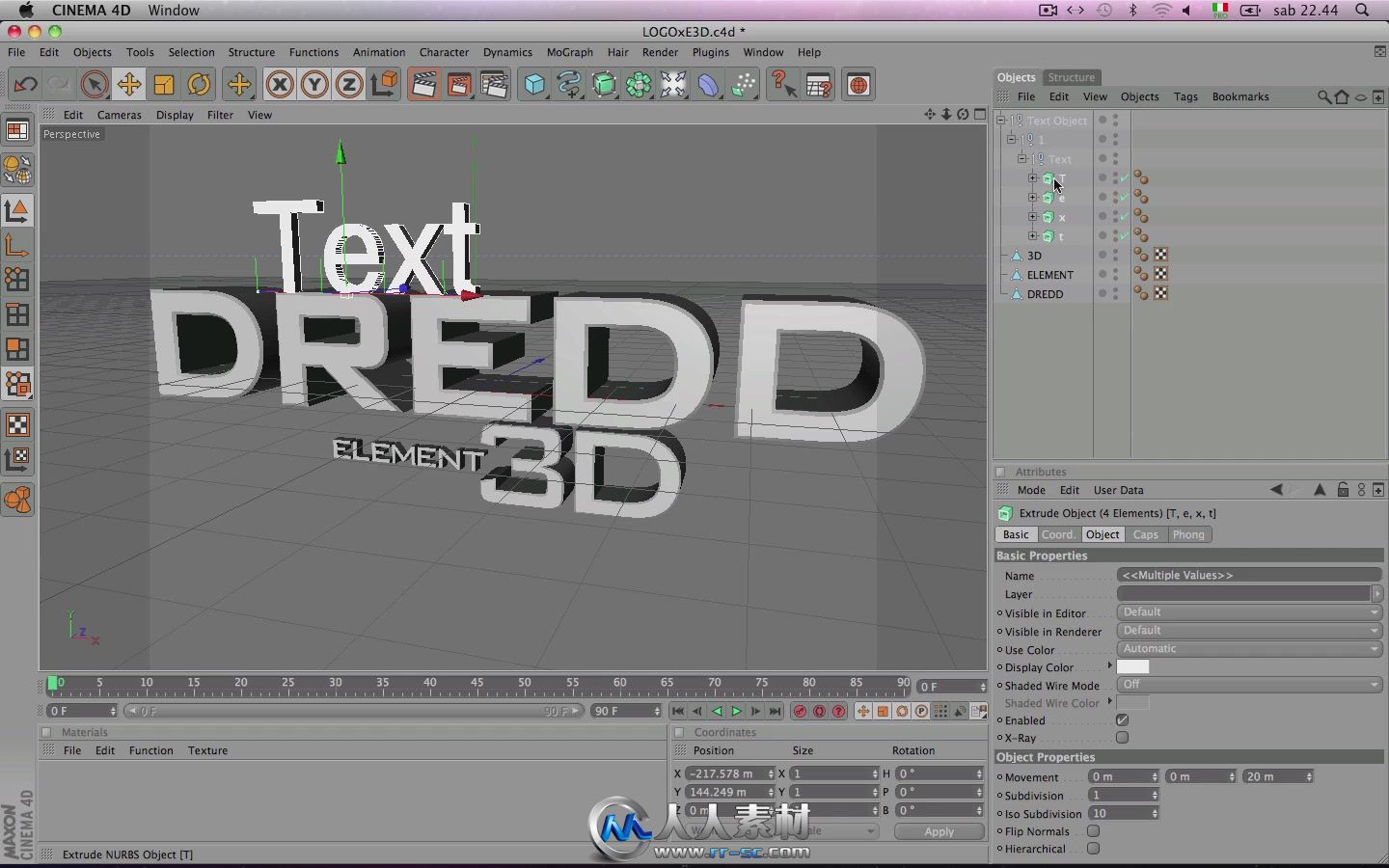Expand the 'T' extrude object in tree
1389x868 pixels.
point(1032,177)
